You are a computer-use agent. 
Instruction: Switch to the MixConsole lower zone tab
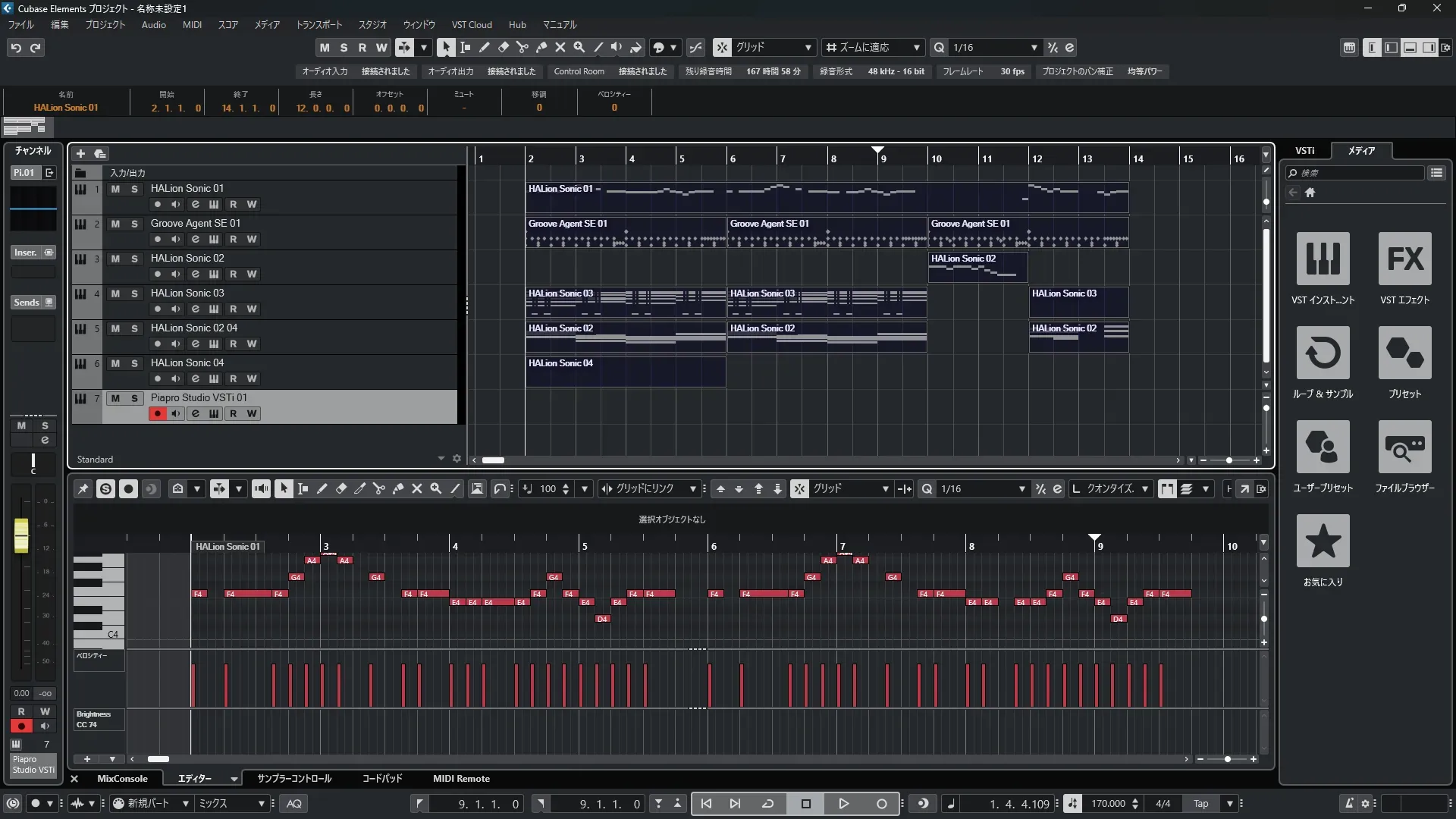[122, 778]
